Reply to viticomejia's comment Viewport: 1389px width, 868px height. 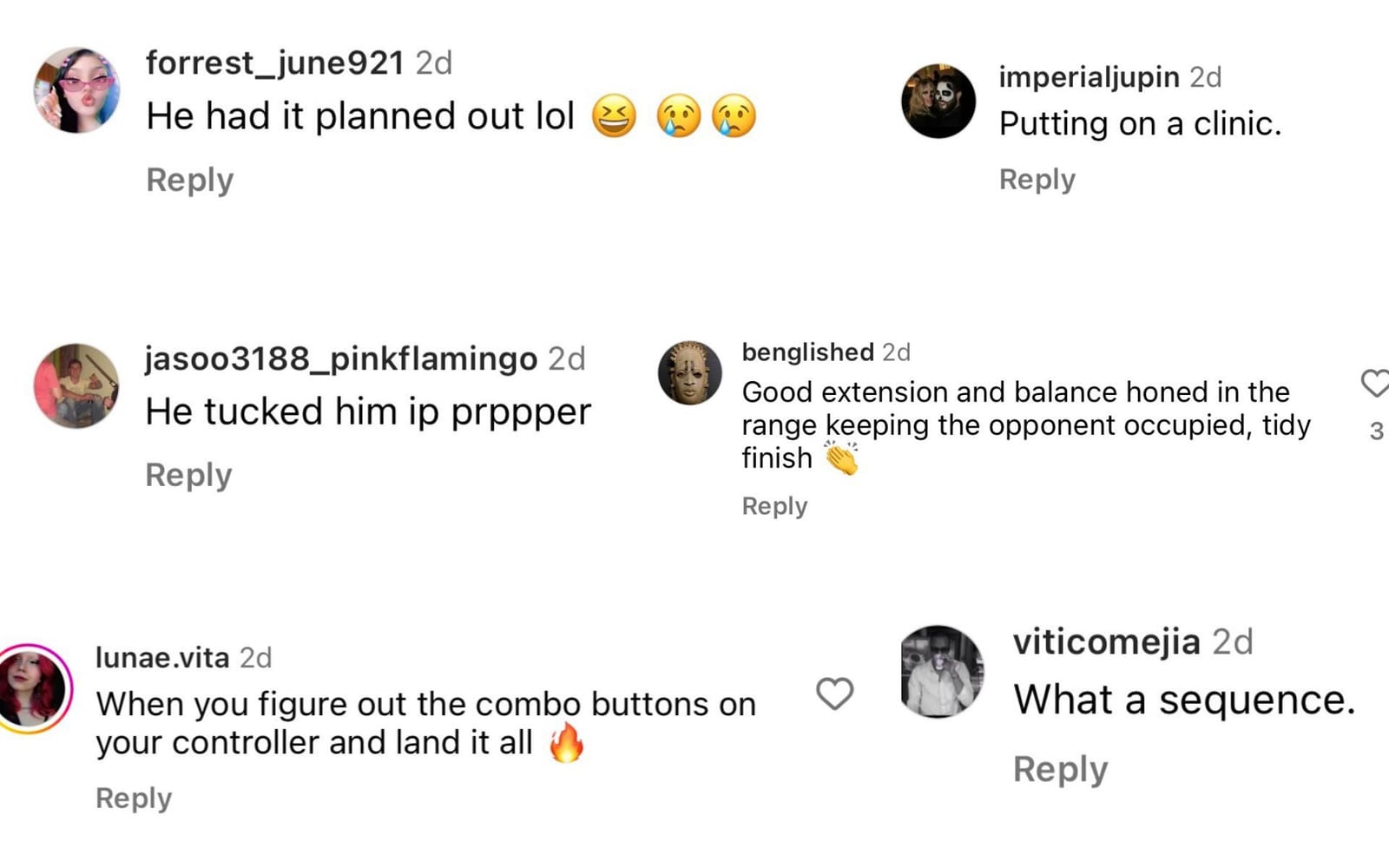click(x=1060, y=770)
